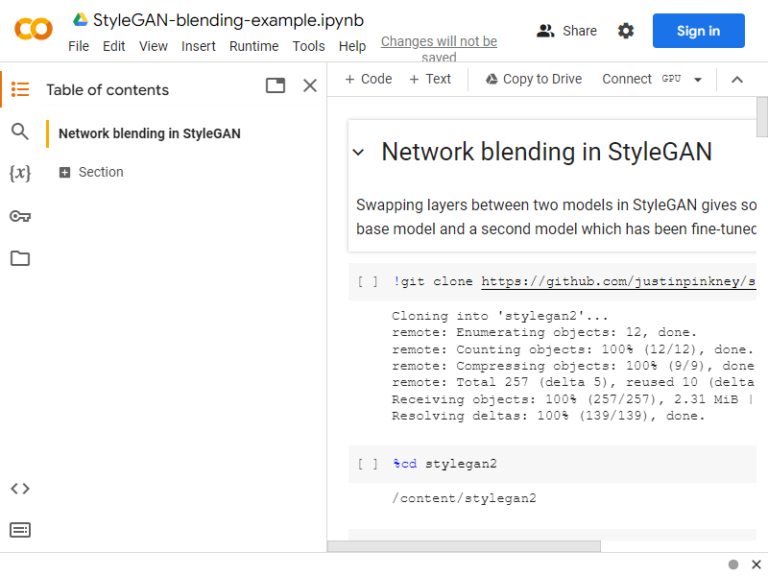The height and width of the screenshot is (576, 768).
Task: Open the Tools menu
Action: tap(309, 46)
